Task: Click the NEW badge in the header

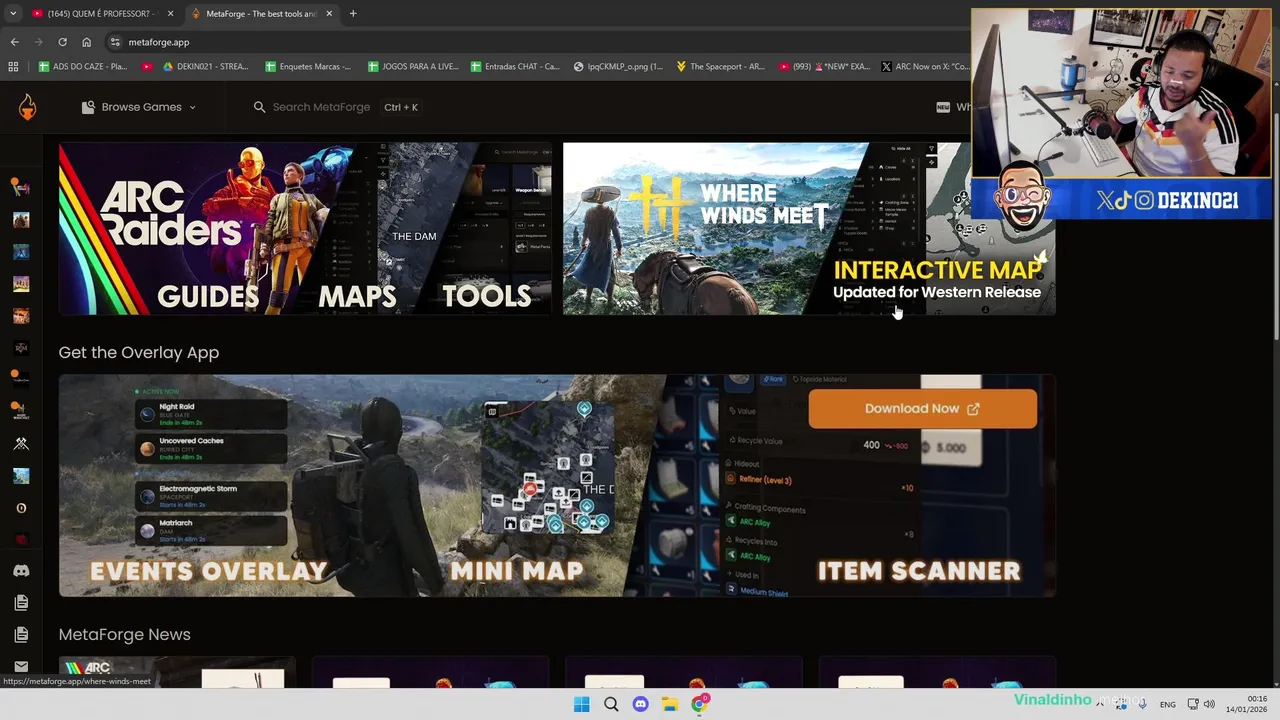Action: [x=943, y=107]
